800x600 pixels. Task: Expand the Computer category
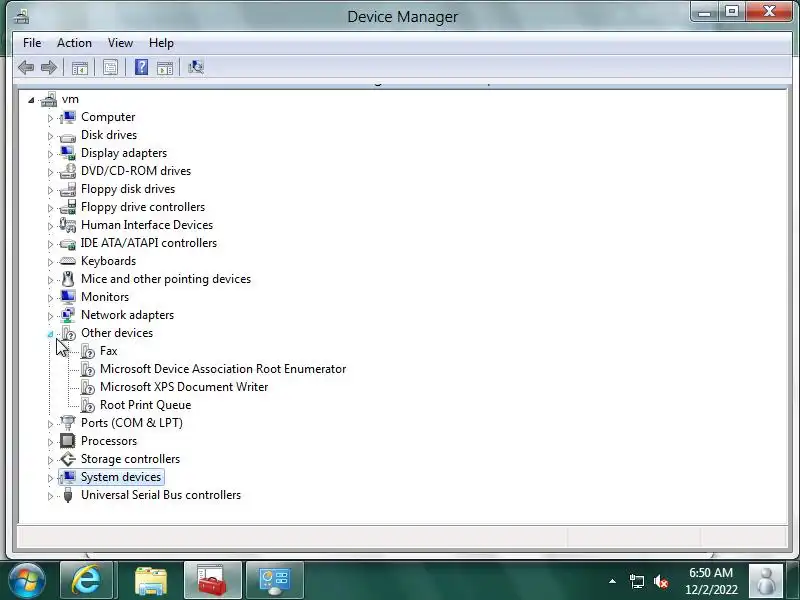click(x=50, y=118)
